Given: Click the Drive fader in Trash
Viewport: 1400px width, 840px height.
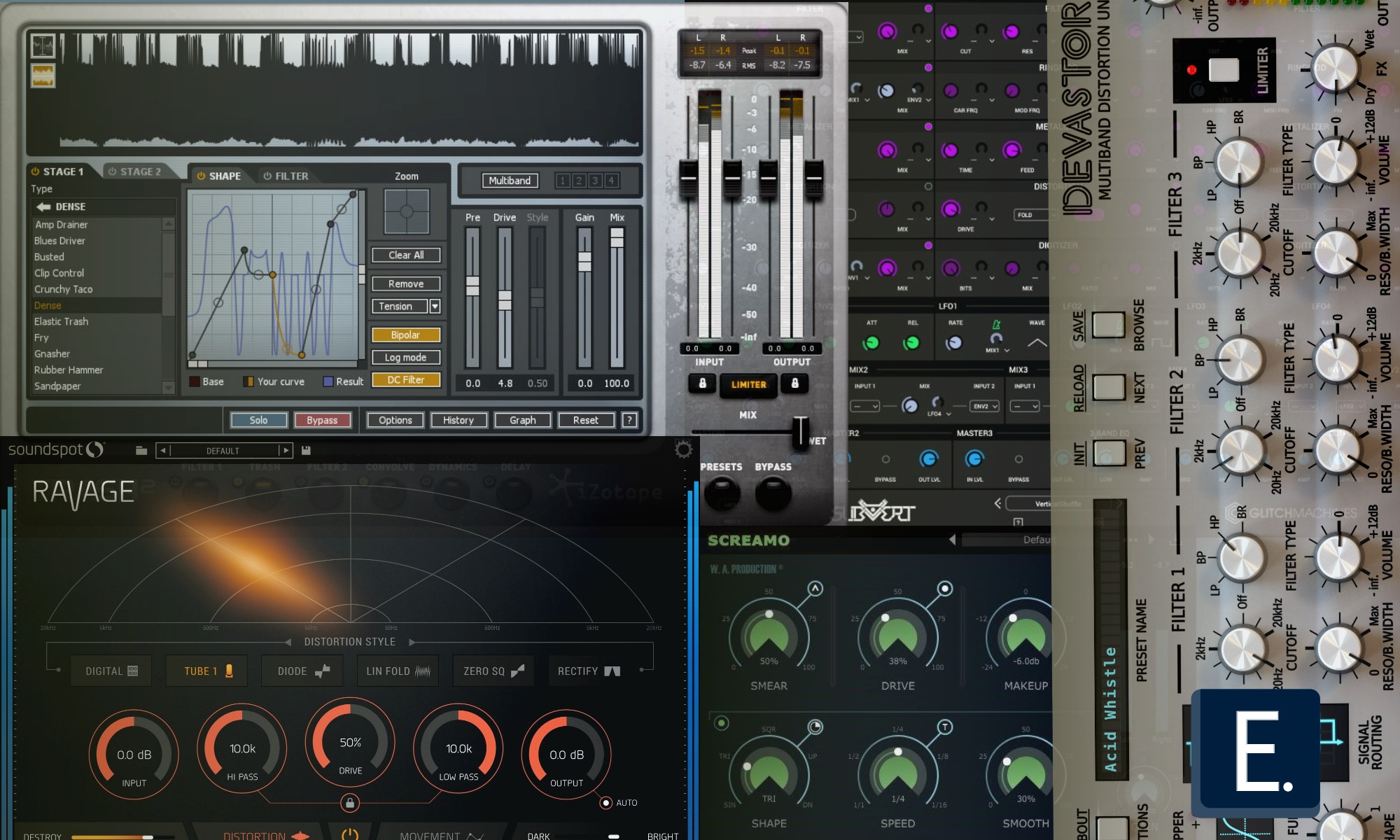Looking at the screenshot, I should click(x=505, y=300).
